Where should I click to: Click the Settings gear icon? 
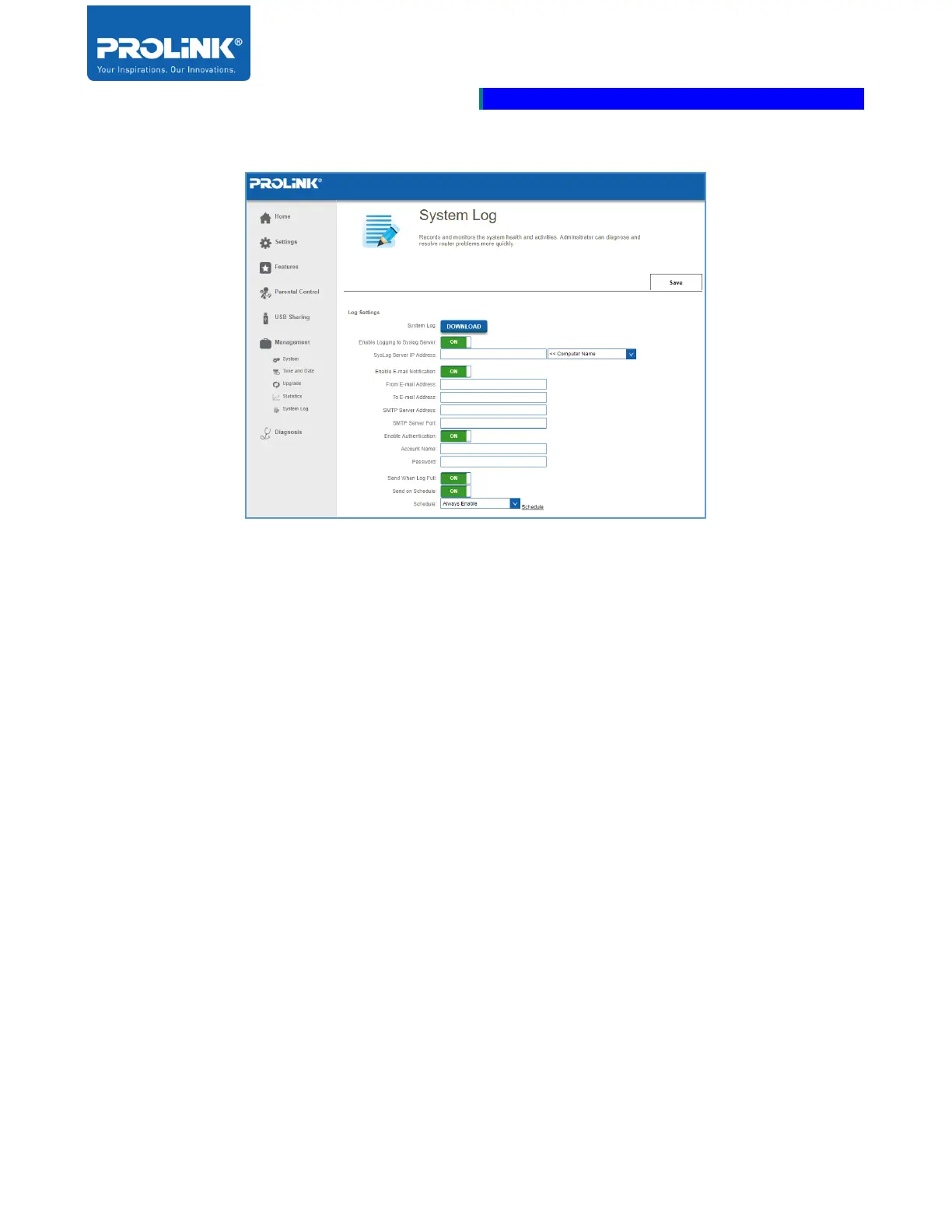tap(265, 243)
